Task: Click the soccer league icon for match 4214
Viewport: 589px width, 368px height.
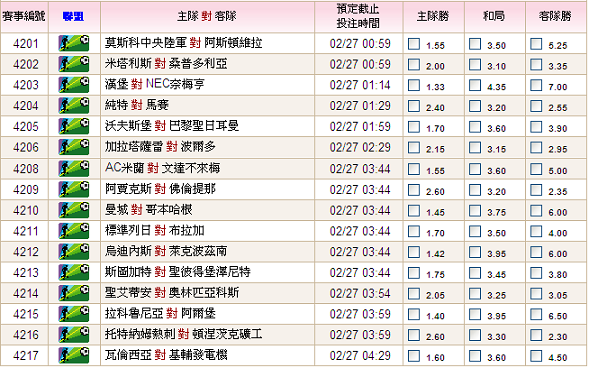Action: pos(74,293)
